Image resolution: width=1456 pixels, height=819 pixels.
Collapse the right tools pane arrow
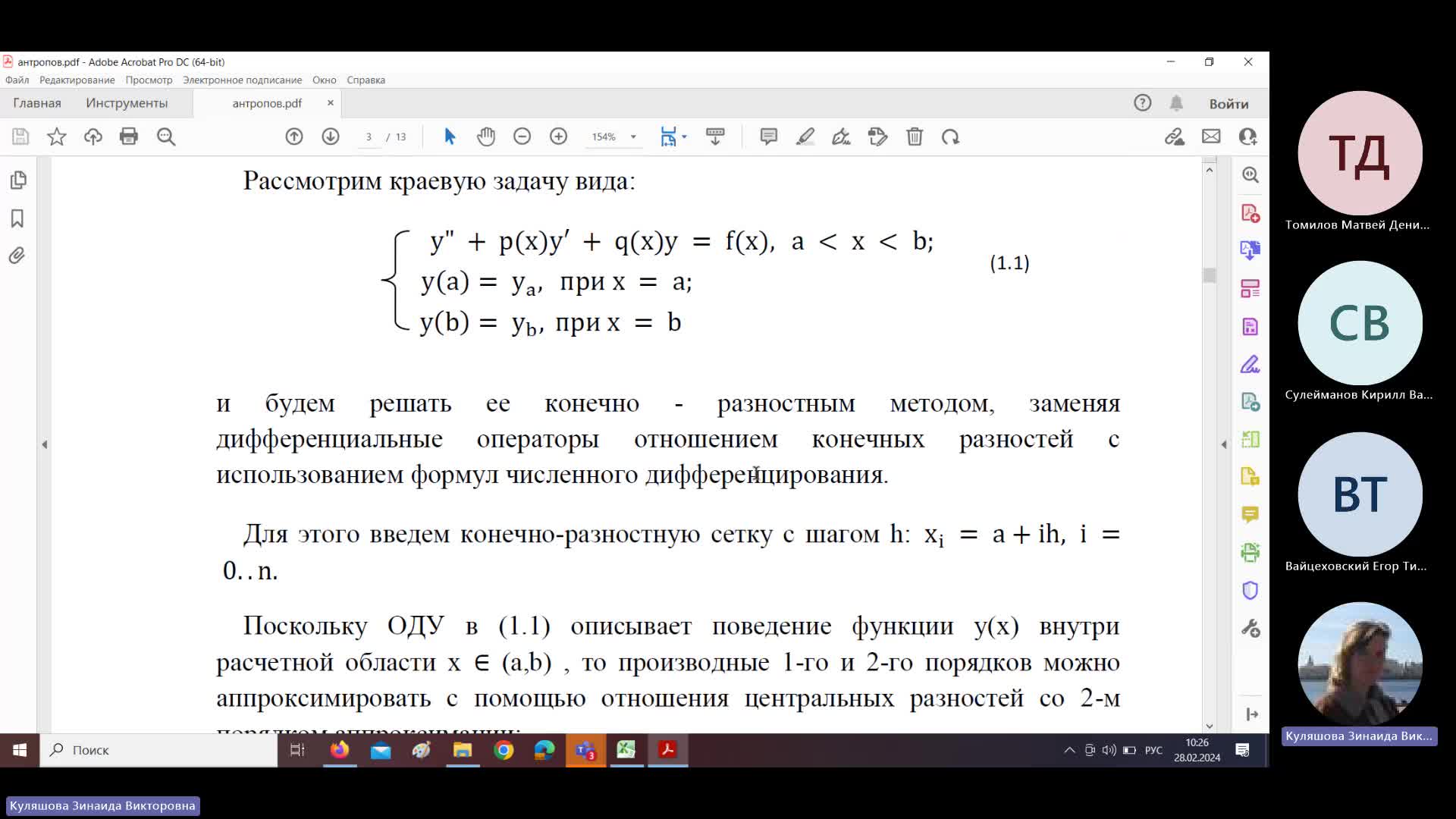1223,444
